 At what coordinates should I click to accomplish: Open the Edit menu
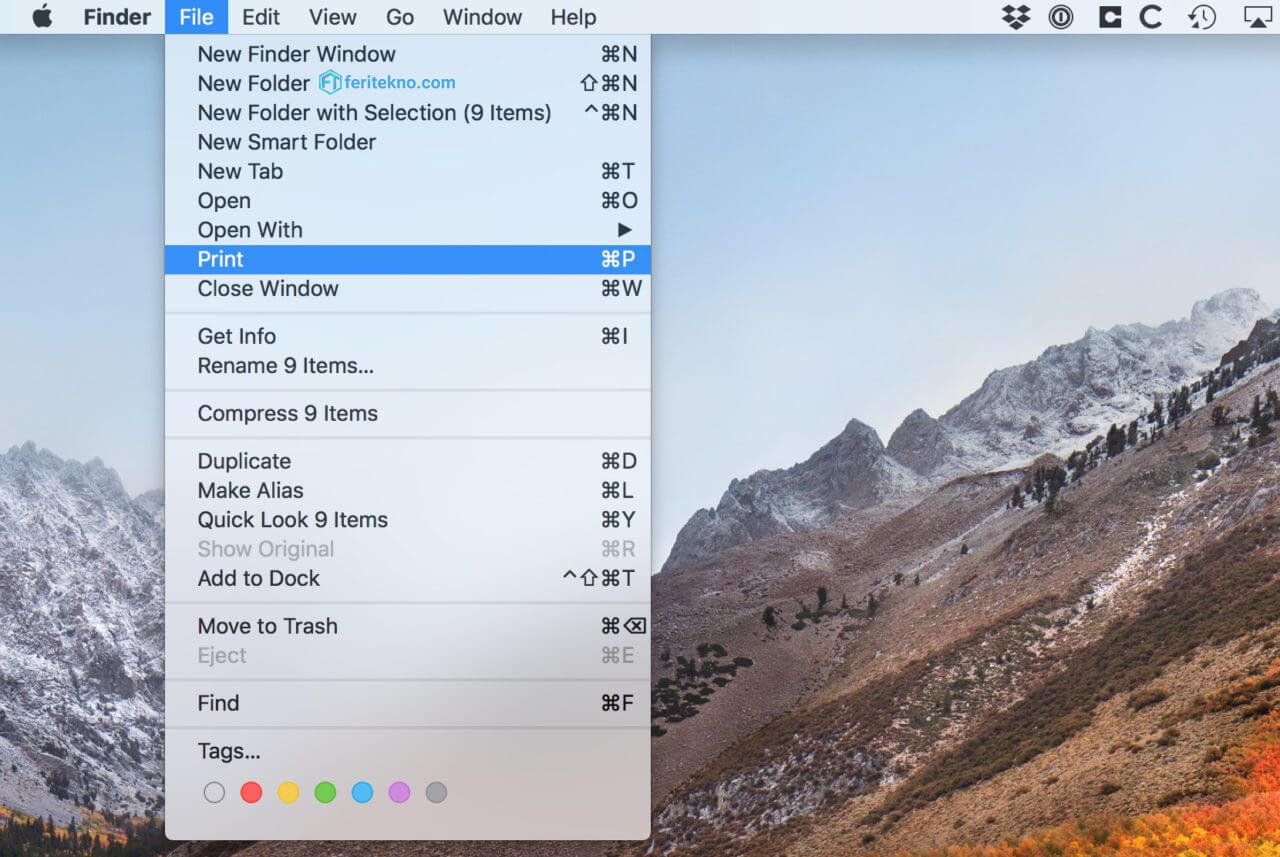pos(261,17)
